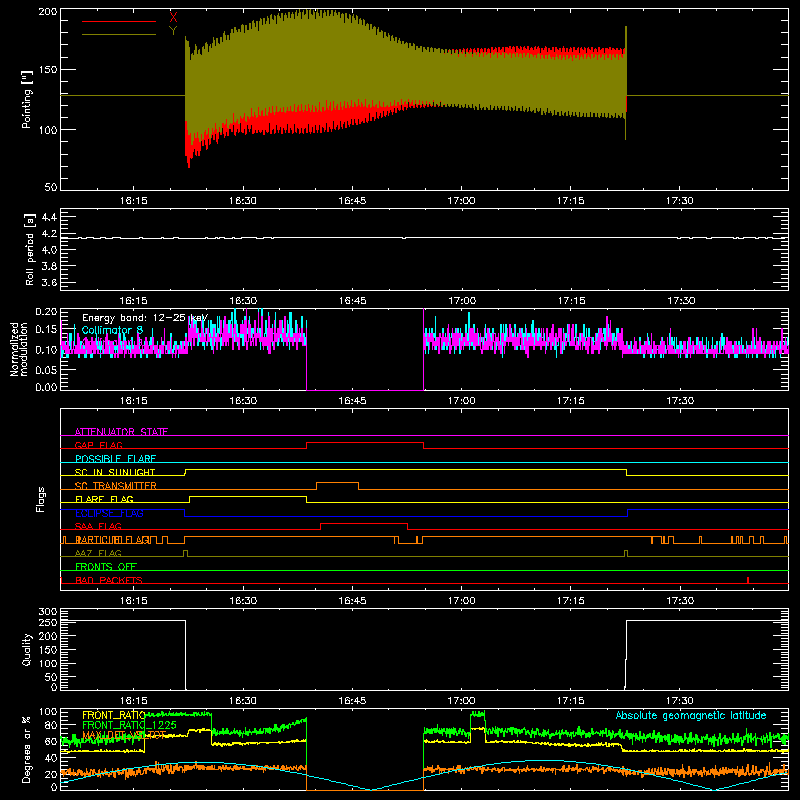Click the red BAD_PACKETS label
The width and height of the screenshot is (800, 800).
(109, 580)
